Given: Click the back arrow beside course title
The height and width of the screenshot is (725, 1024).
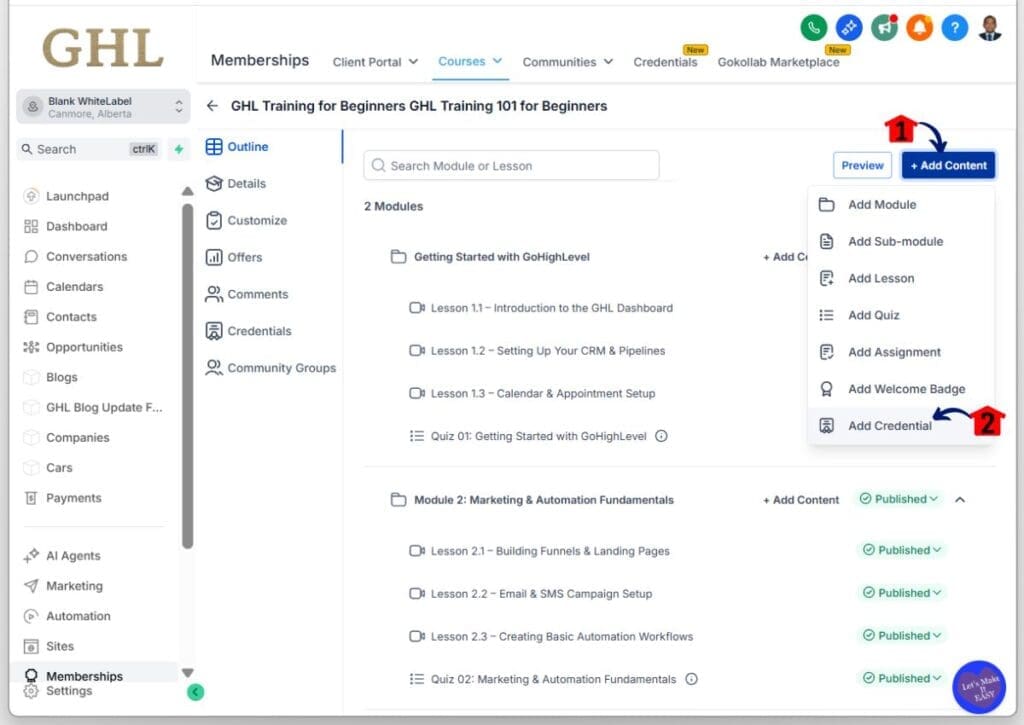Looking at the screenshot, I should (212, 106).
